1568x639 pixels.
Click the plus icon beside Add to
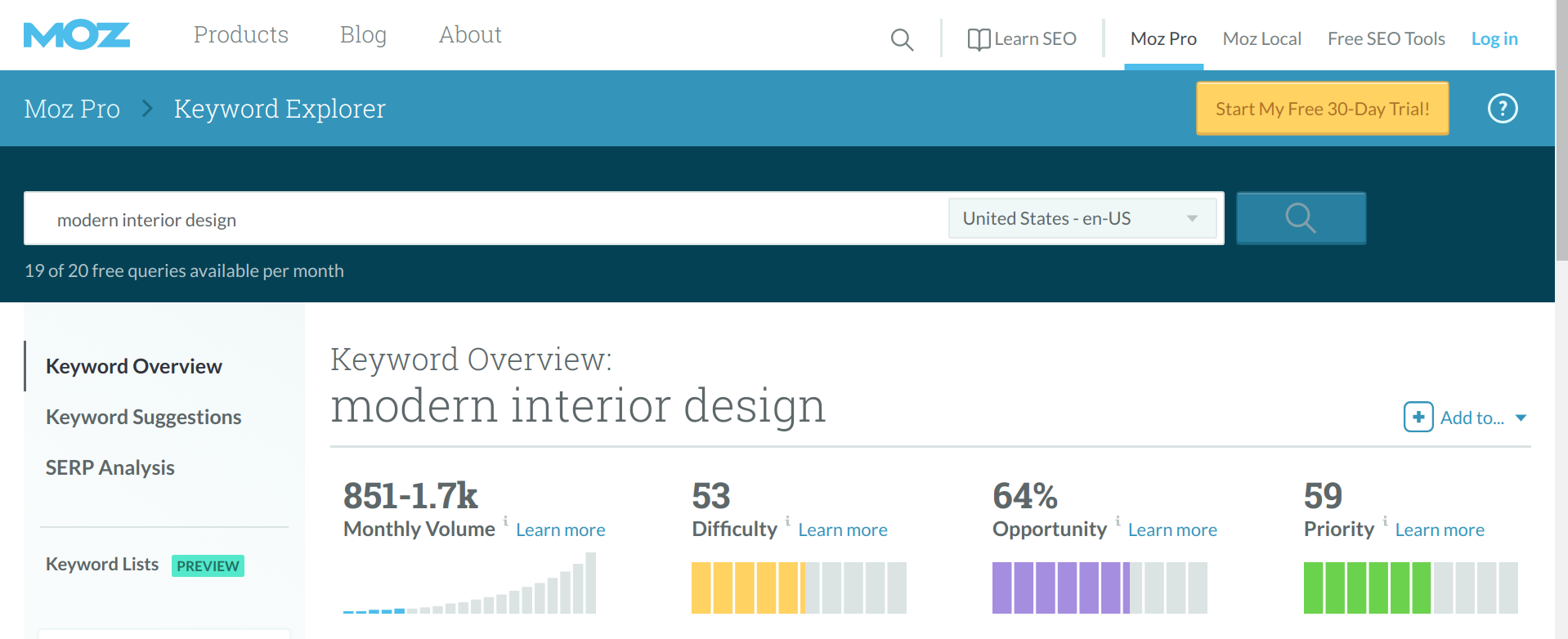[1418, 418]
